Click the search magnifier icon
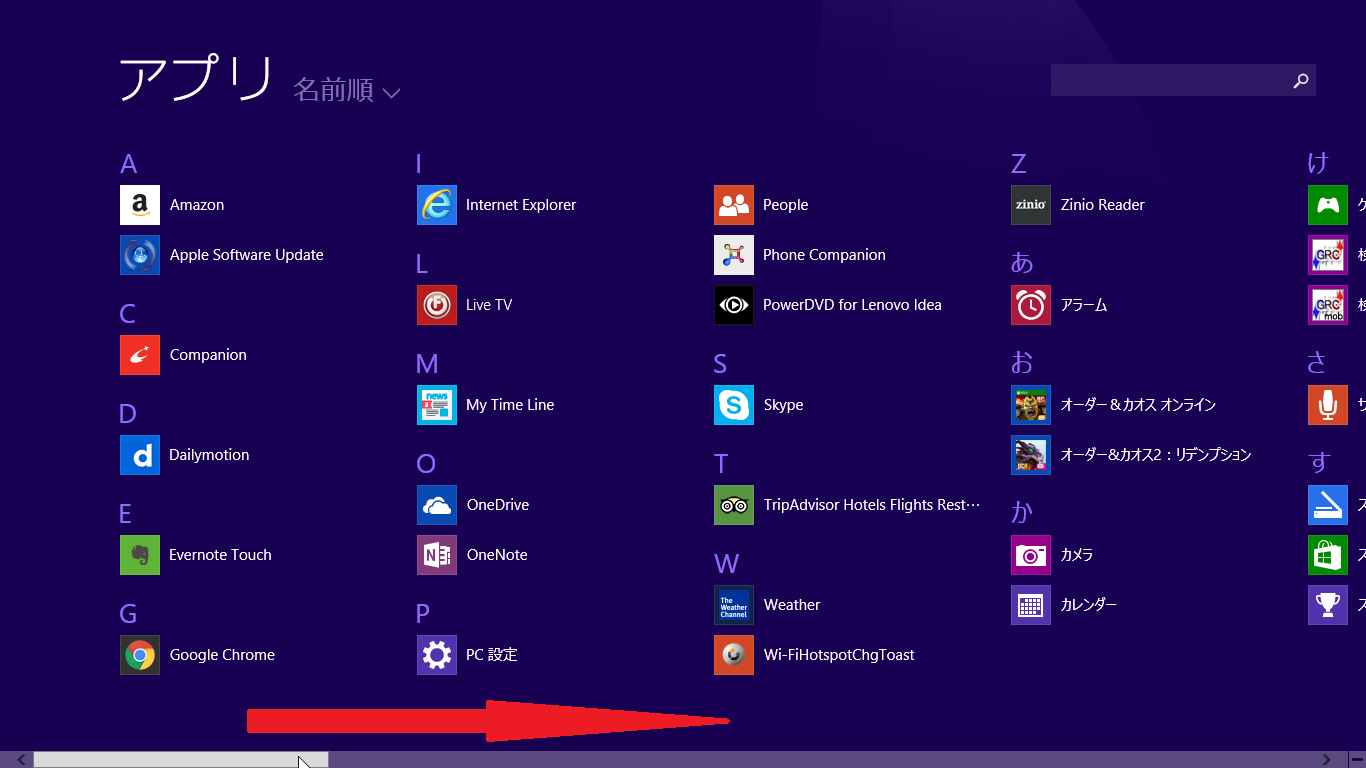Viewport: 1366px width, 768px height. pos(1300,81)
